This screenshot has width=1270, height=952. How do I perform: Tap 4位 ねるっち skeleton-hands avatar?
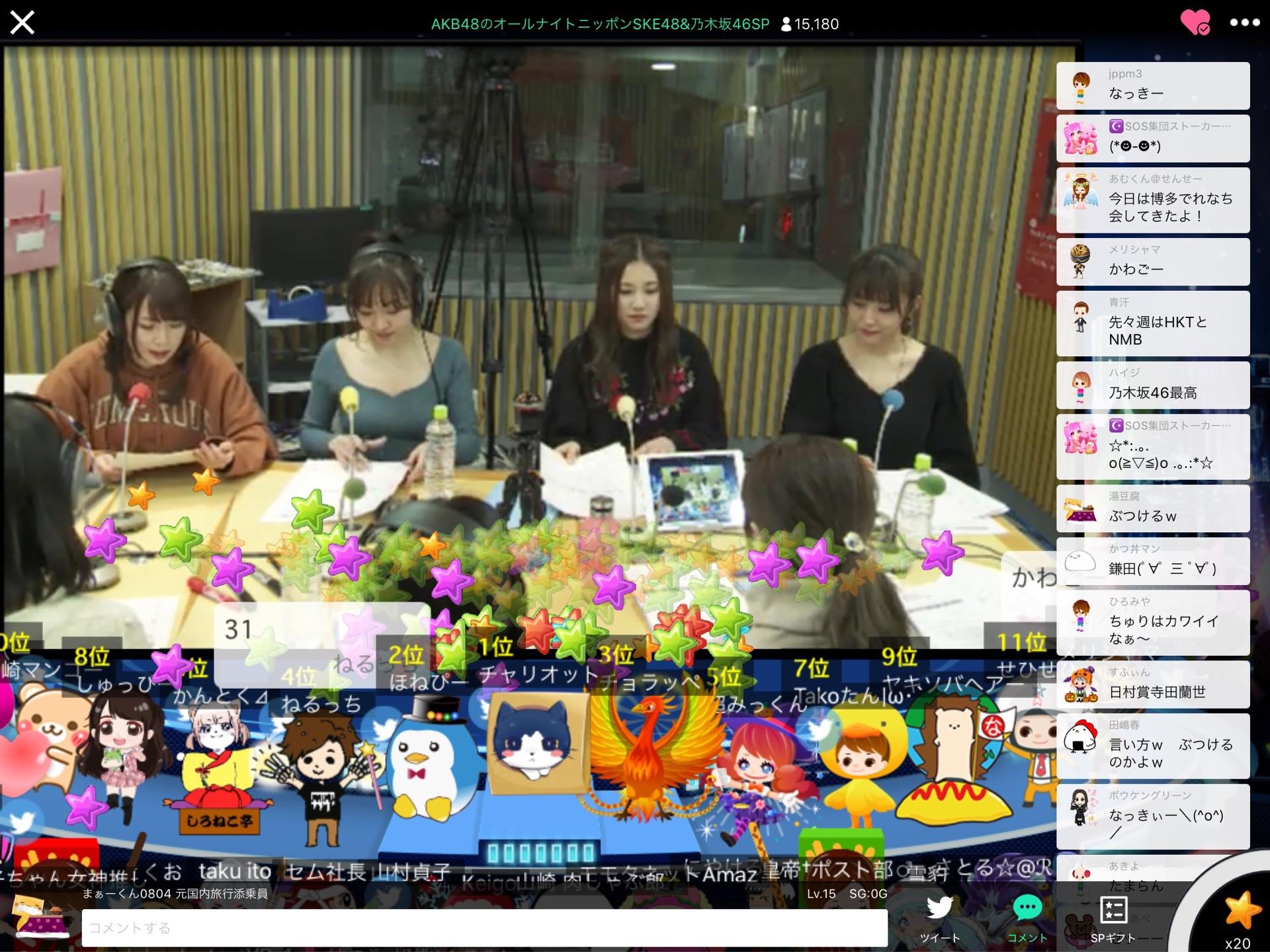(323, 780)
